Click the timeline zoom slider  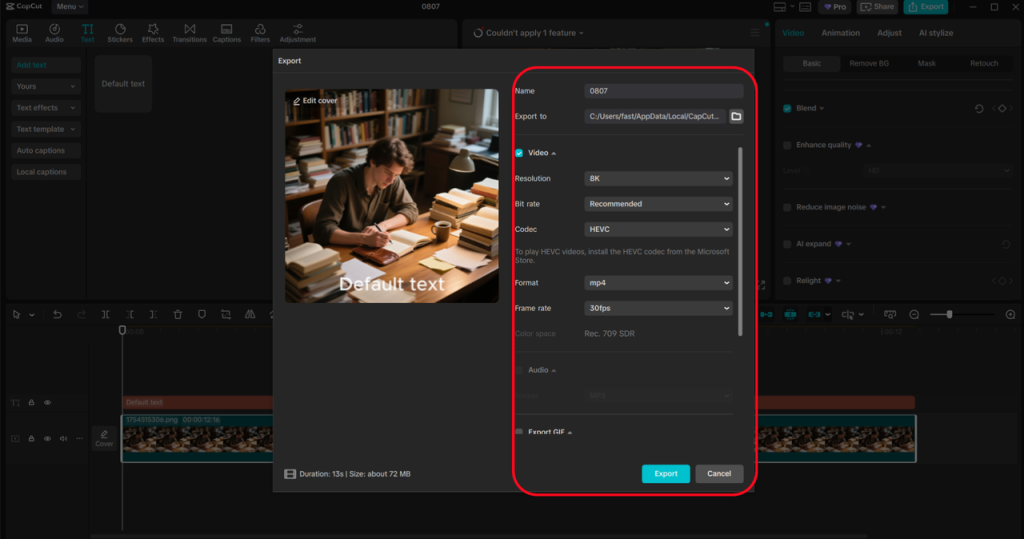(949, 314)
